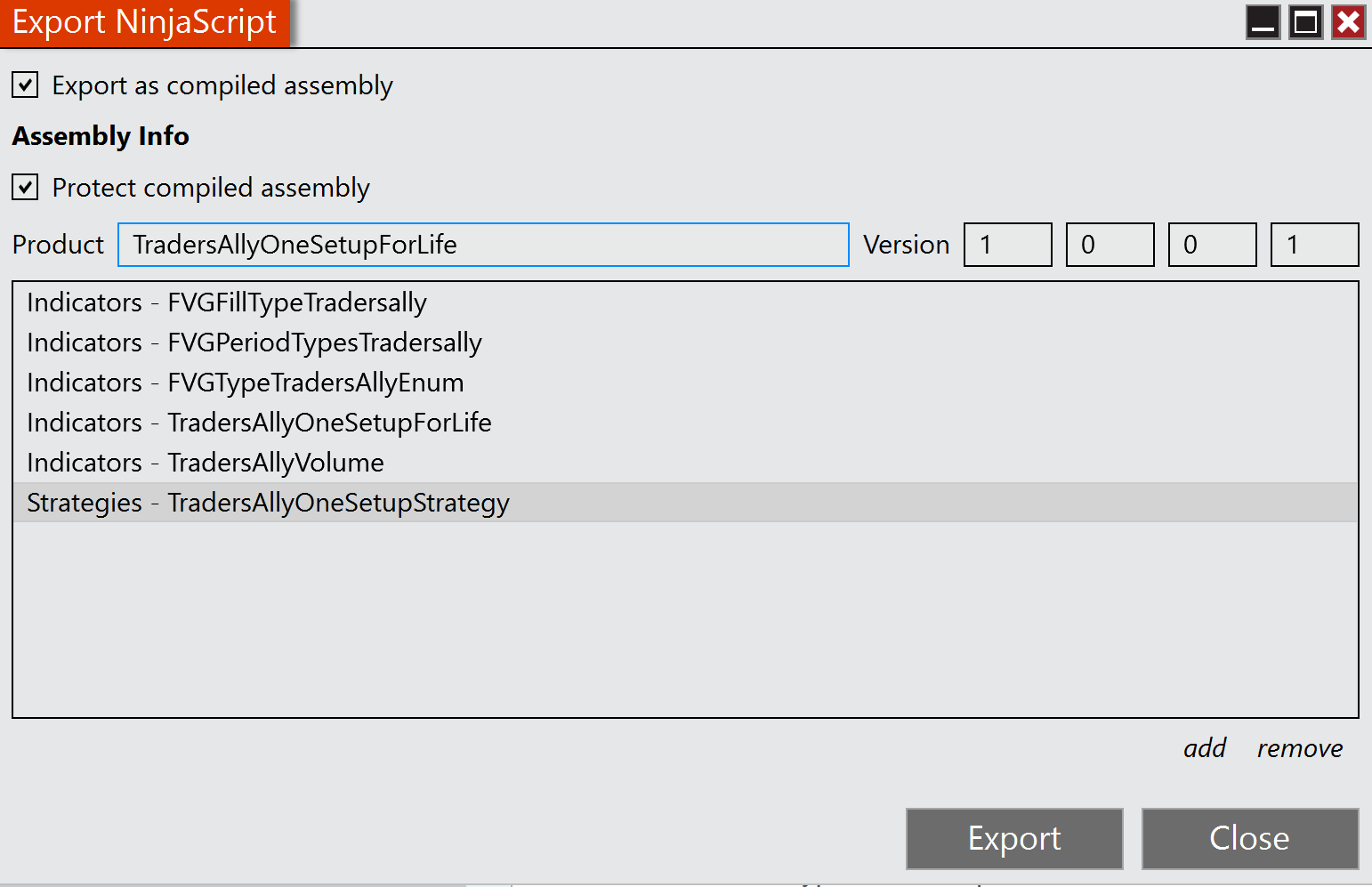Maximize the Export NinjaScript window
The width and height of the screenshot is (1372, 887).
(x=1305, y=22)
